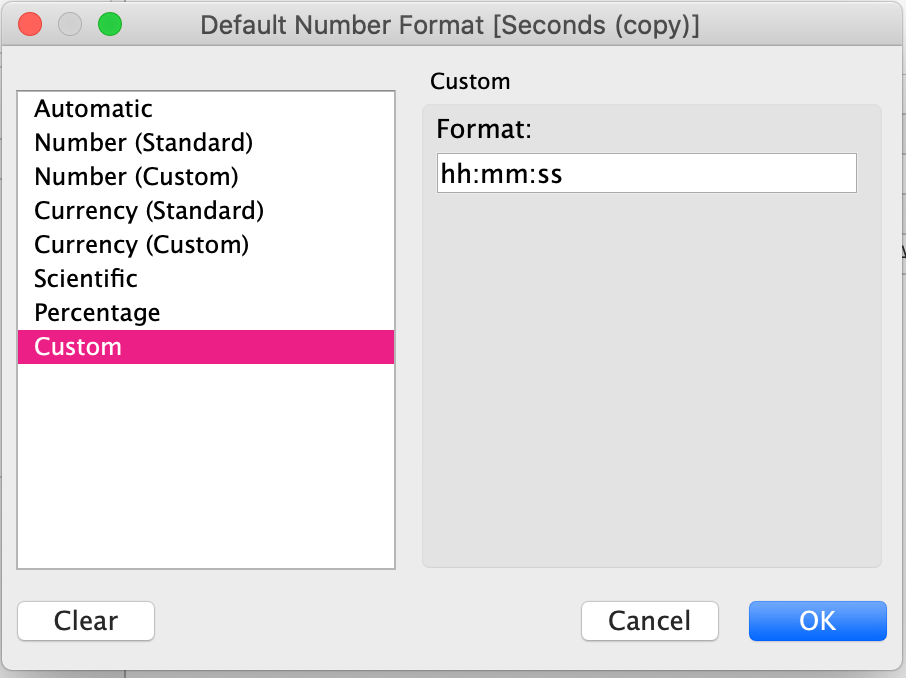Select Currency (Custom) format
Screen dimensions: 906x678
(x=141, y=244)
